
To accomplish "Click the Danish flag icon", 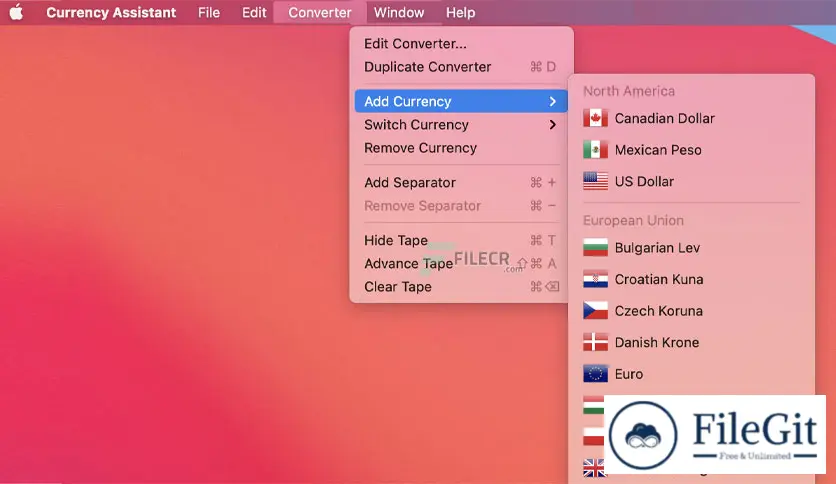I will (x=595, y=342).
